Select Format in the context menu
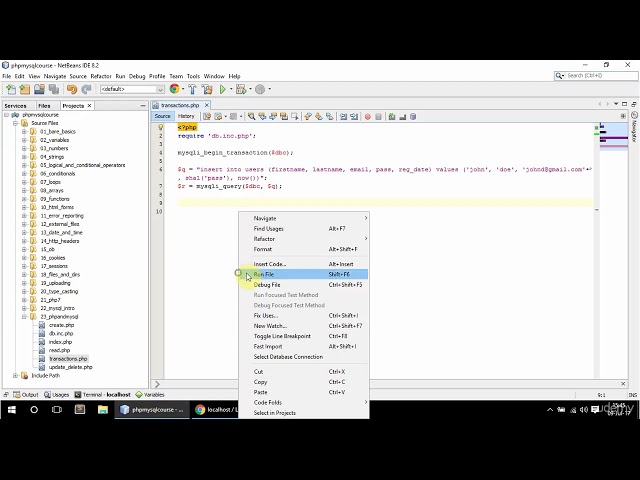Image resolution: width=640 pixels, height=480 pixels. click(x=304, y=249)
